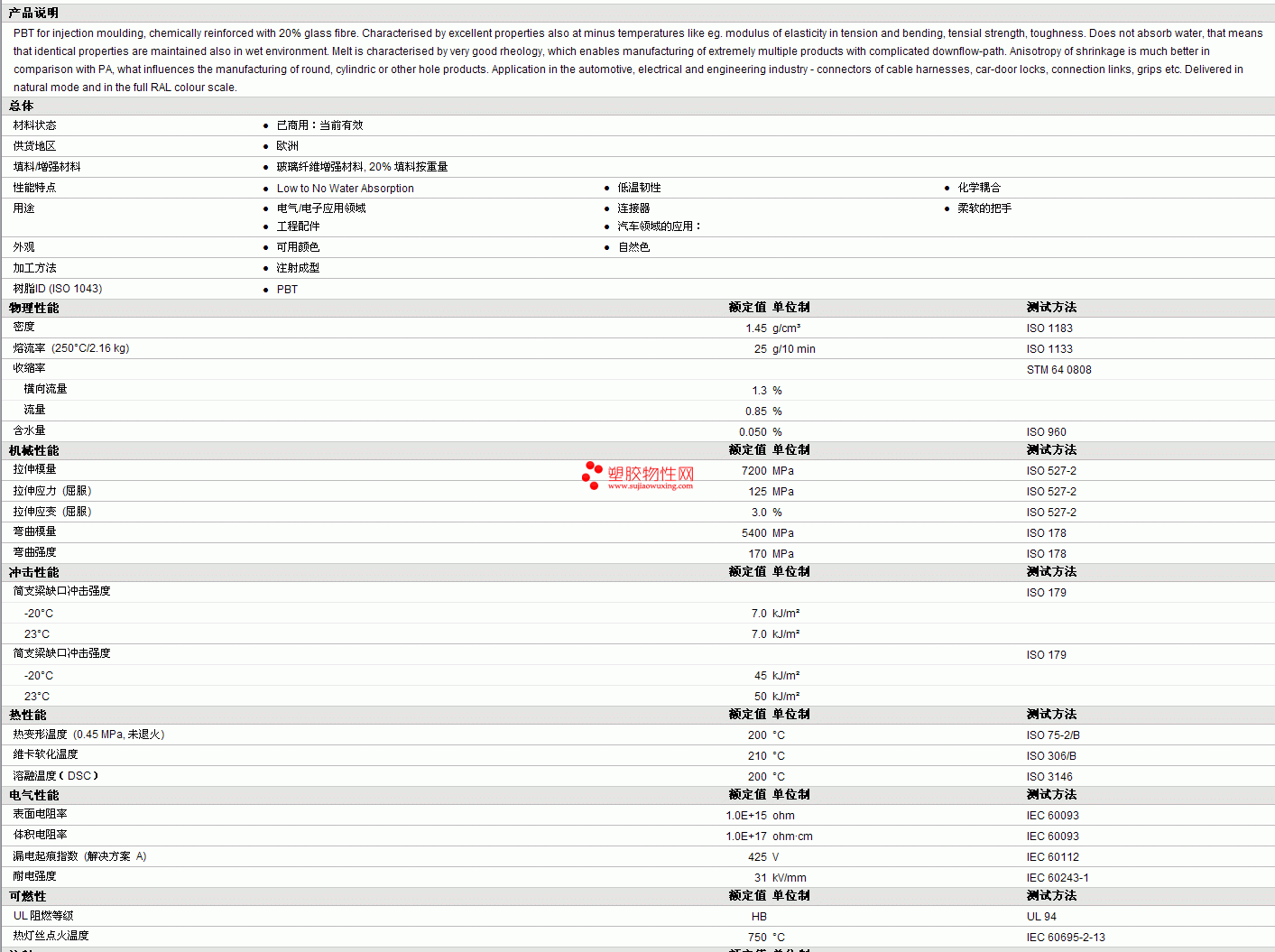The width and height of the screenshot is (1275, 952).
Task: Select the '工程配件' use entry
Action: coord(298,226)
